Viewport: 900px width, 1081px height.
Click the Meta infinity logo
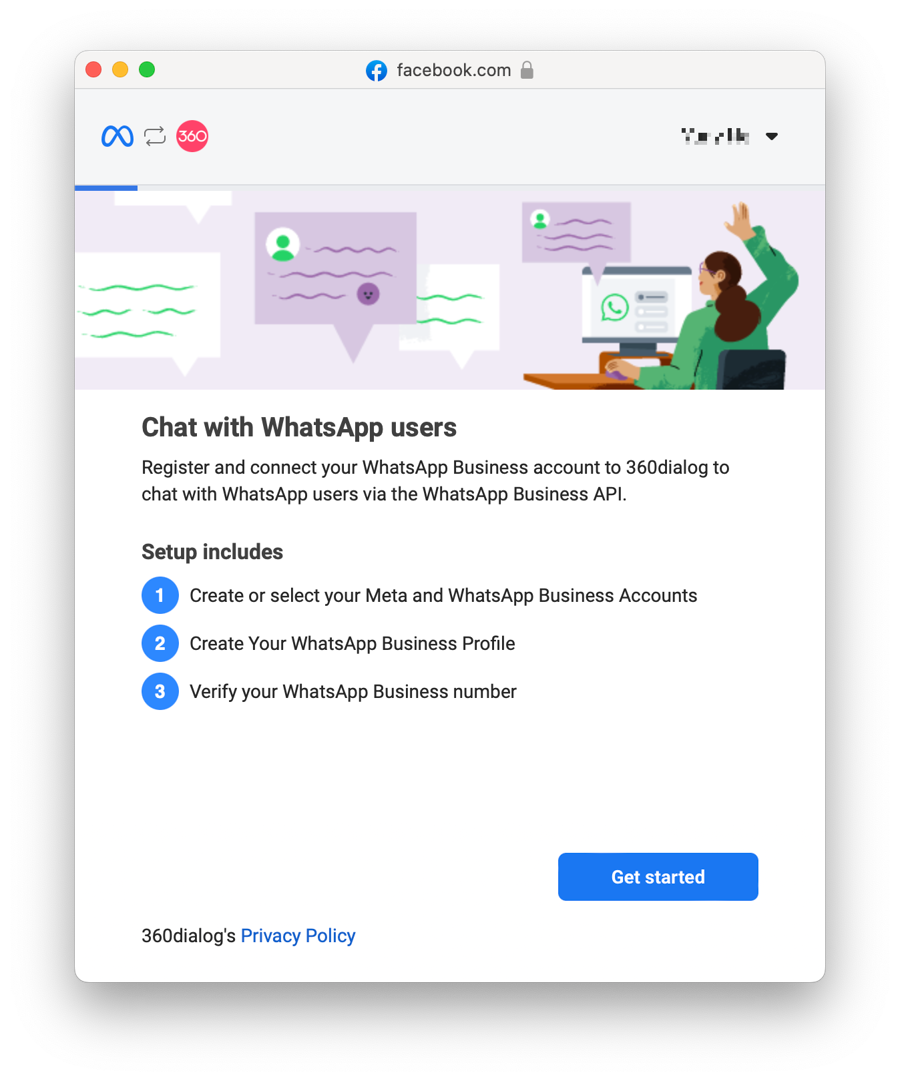pyautogui.click(x=117, y=137)
